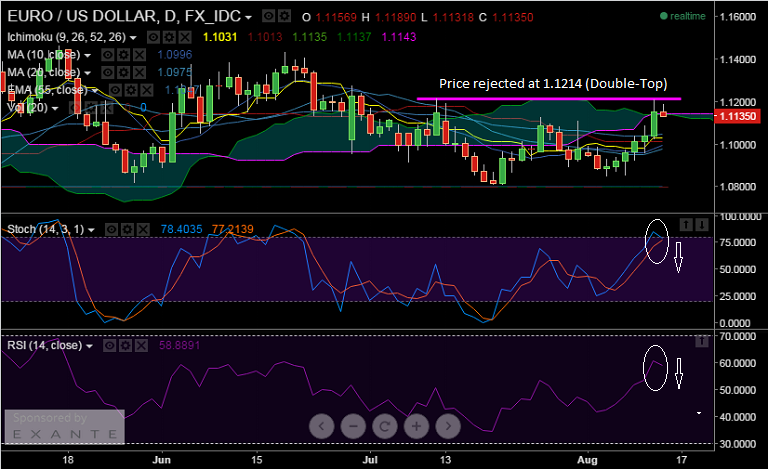Remove the Stoch indicator with its X

point(143,229)
